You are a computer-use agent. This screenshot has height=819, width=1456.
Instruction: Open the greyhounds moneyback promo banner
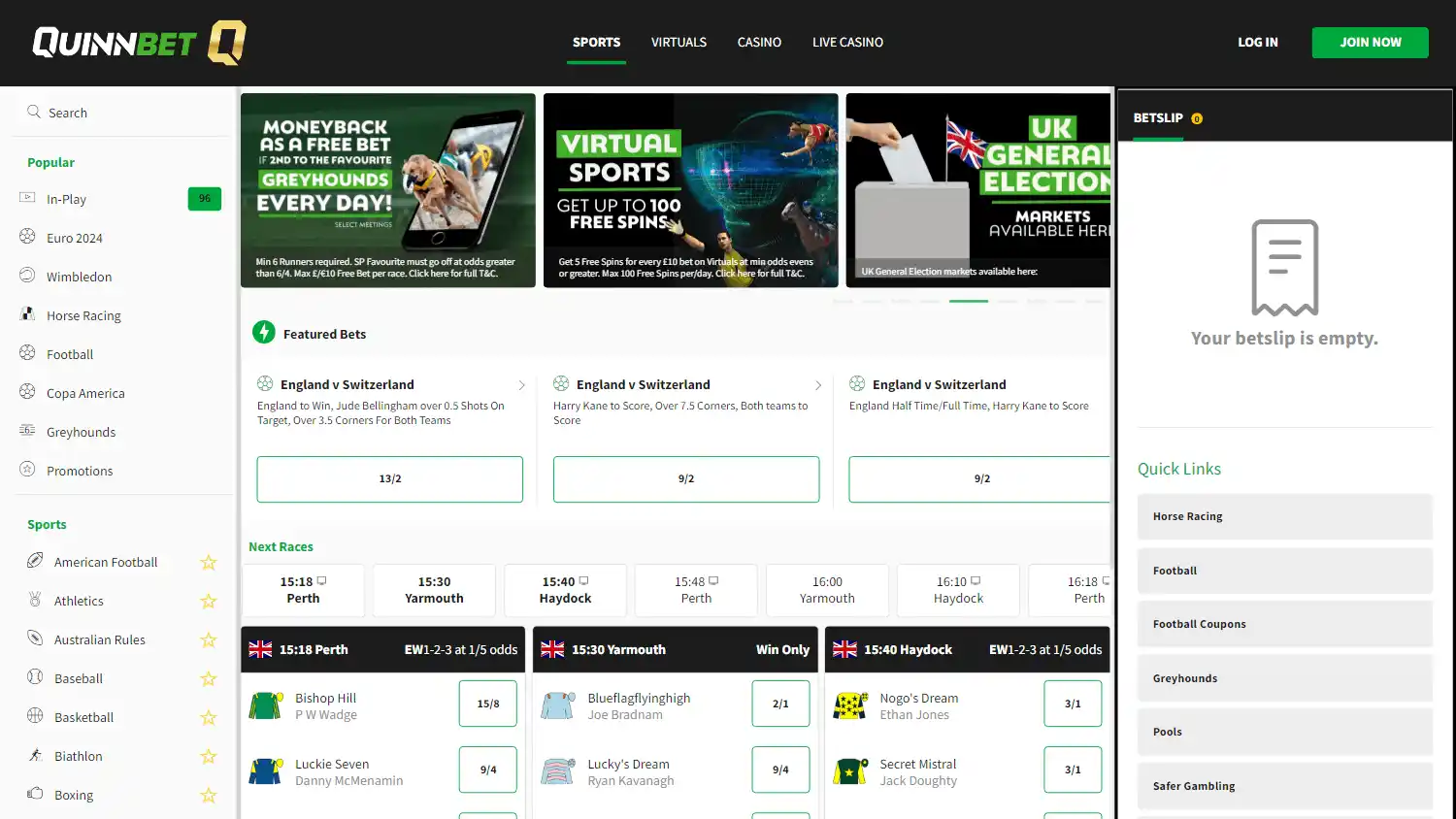click(x=388, y=190)
